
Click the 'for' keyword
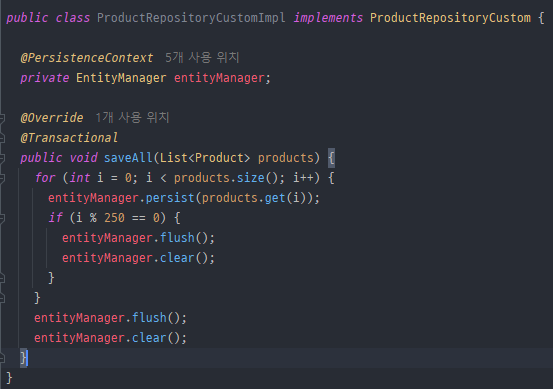point(45,178)
